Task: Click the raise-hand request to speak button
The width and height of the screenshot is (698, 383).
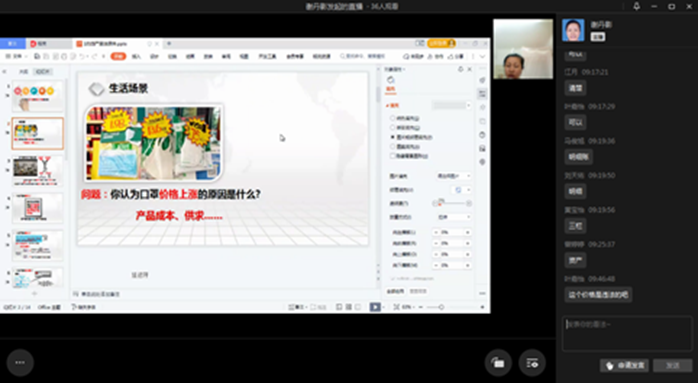Action: [x=625, y=365]
